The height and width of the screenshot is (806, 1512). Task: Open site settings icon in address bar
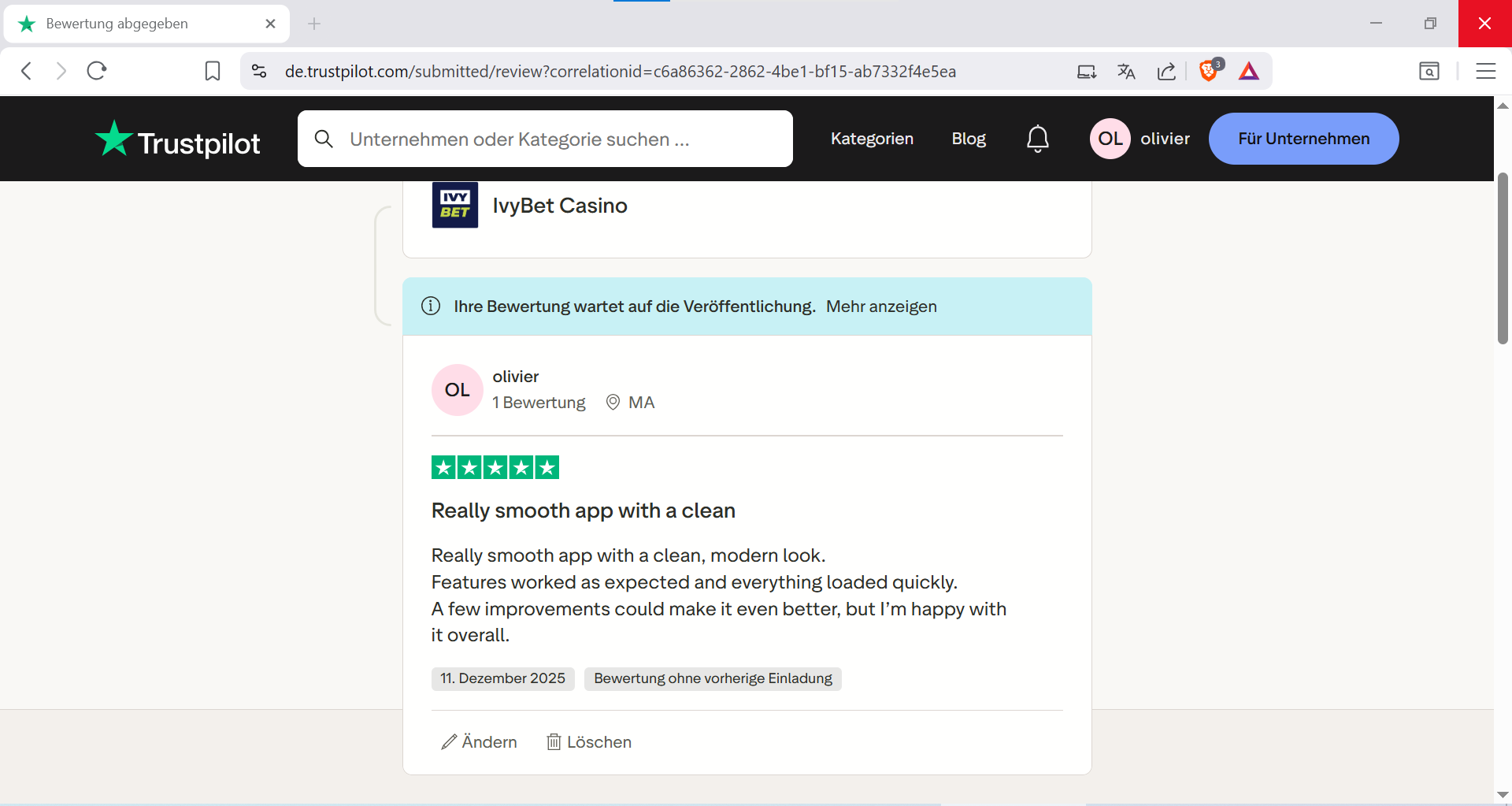tap(259, 71)
